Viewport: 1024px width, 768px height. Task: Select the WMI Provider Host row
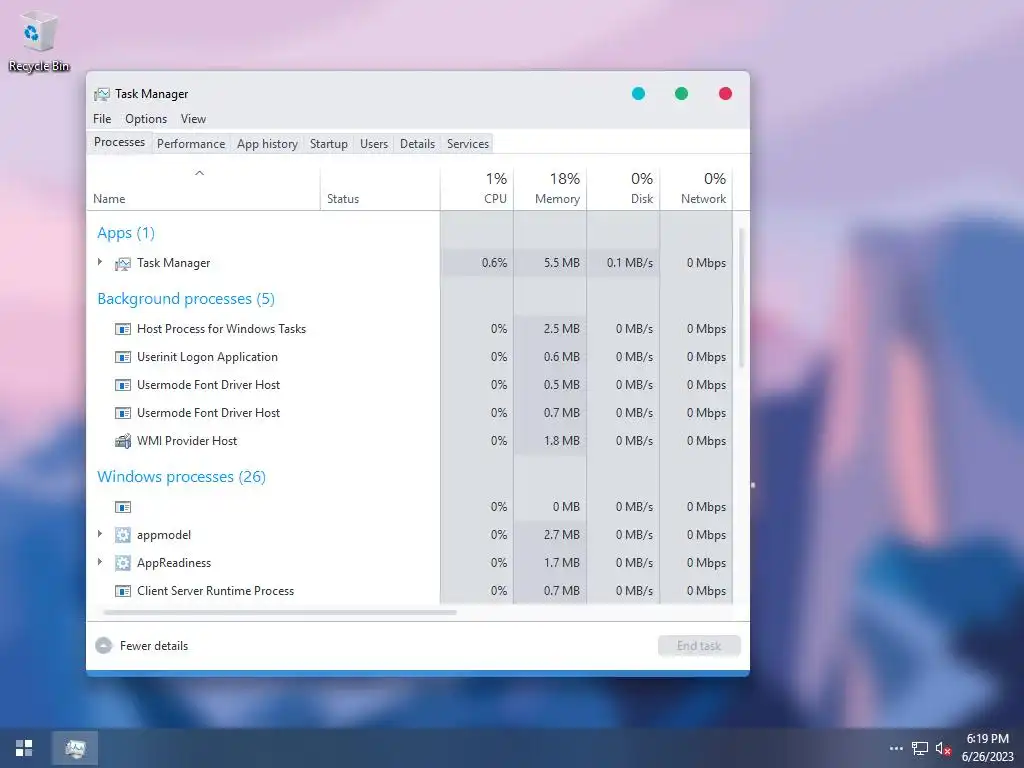coord(409,441)
